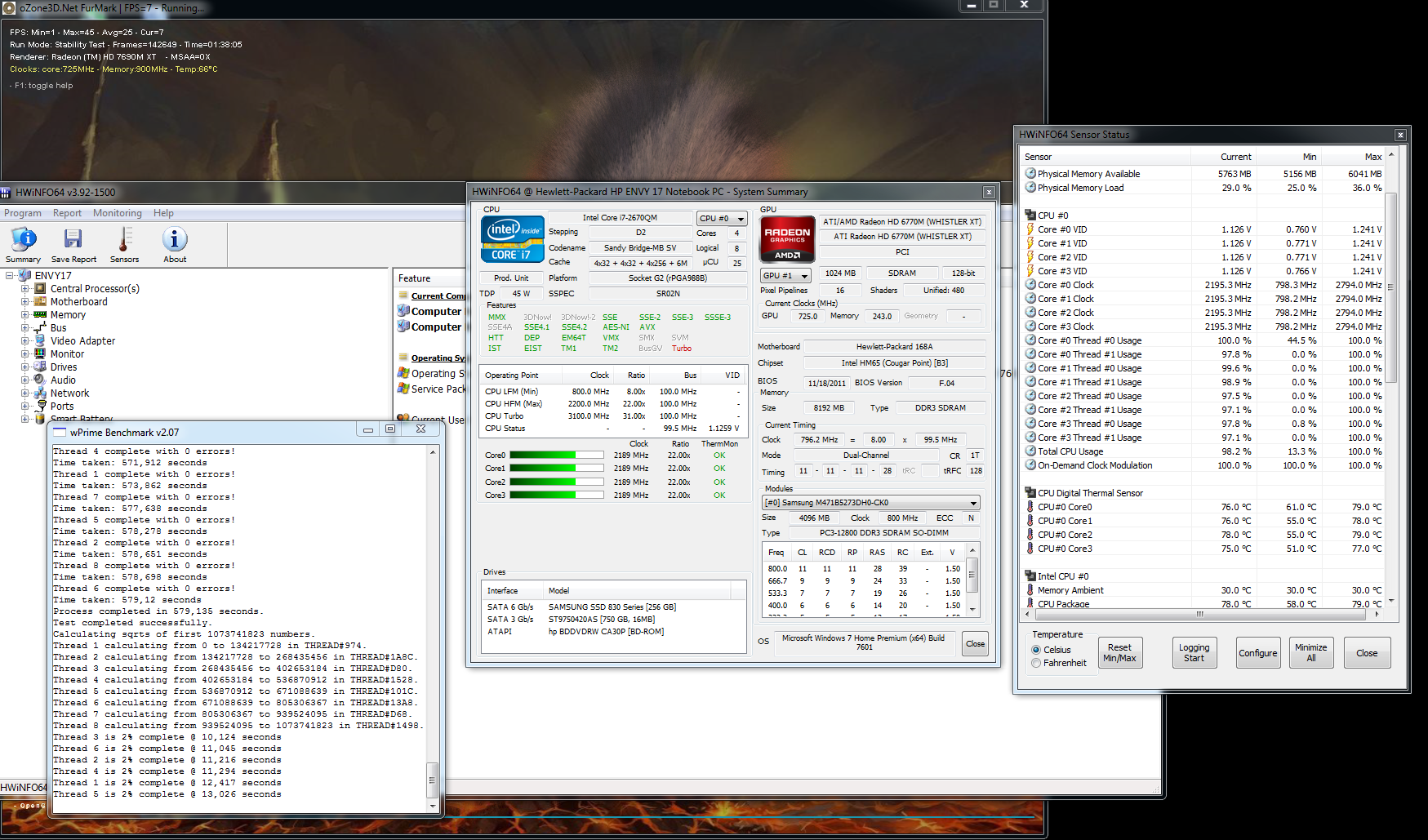Screen dimensions: 1428x840
Task: Click Close button in Sensor Status window
Action: pos(1367,653)
